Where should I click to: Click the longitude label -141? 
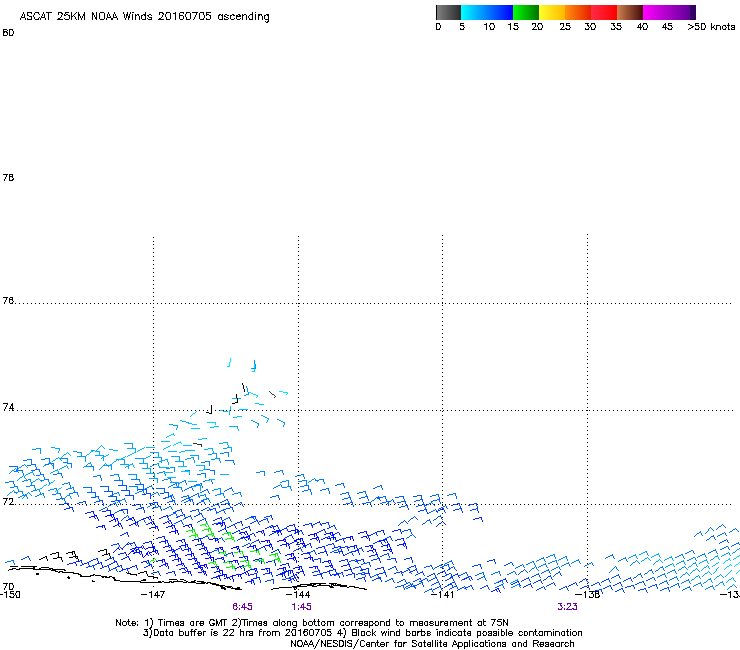pos(443,594)
